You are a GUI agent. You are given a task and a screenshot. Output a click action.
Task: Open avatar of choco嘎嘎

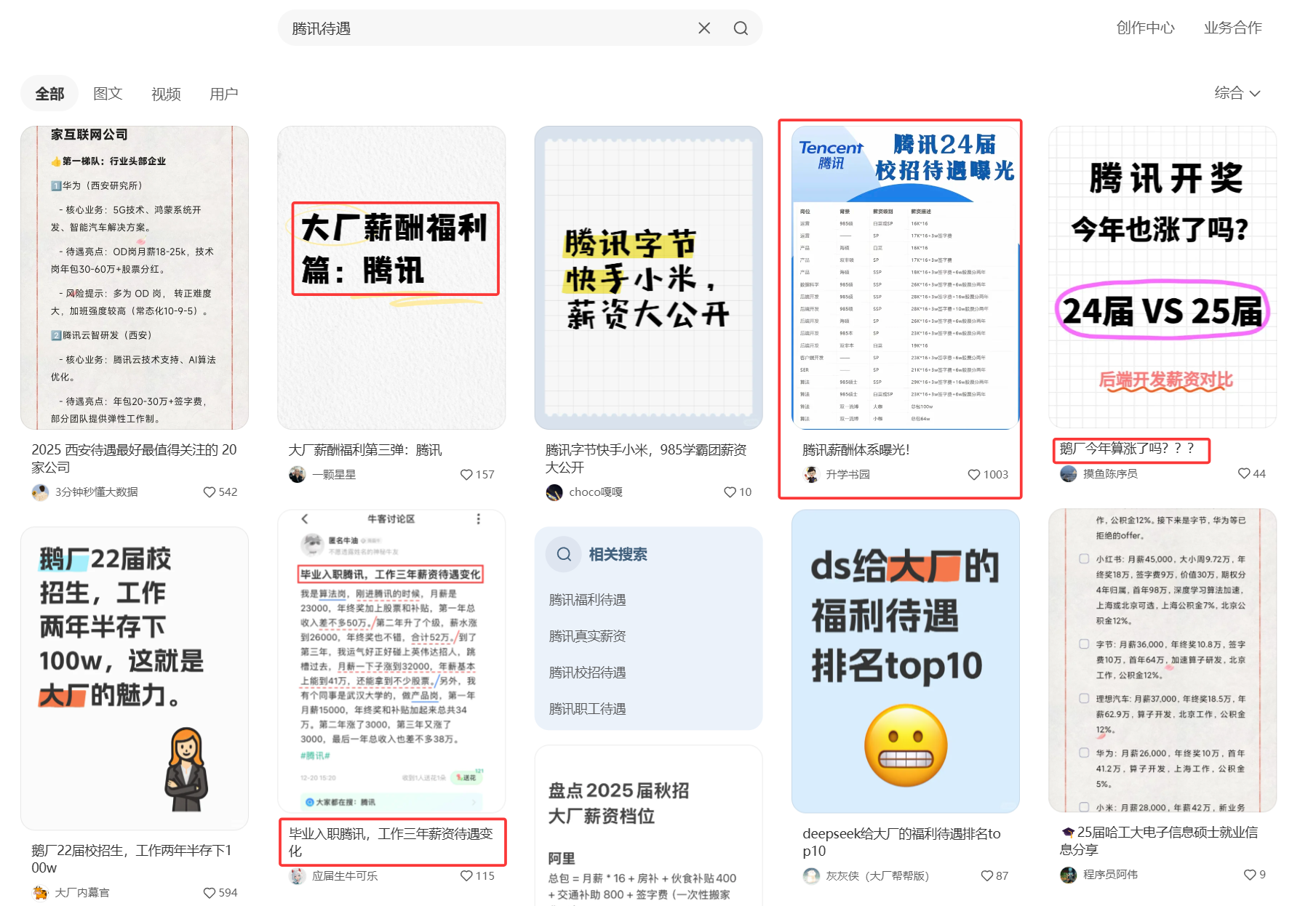coord(554,492)
